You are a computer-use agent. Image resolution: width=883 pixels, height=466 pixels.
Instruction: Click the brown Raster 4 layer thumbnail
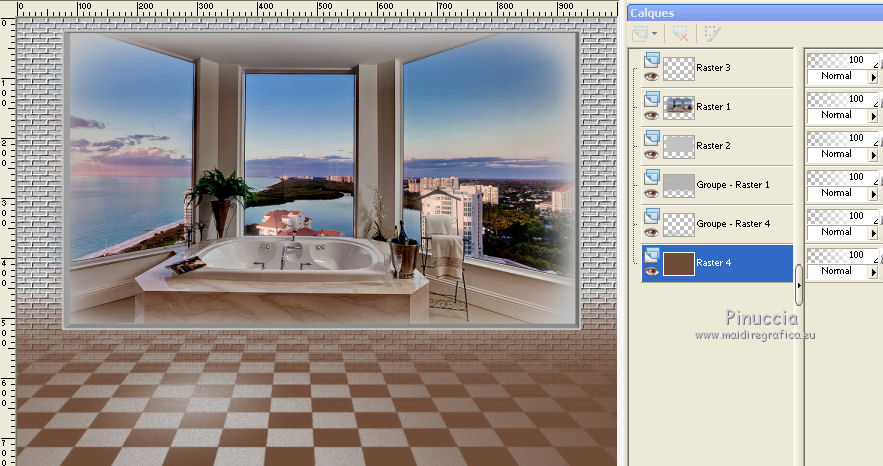coord(679,263)
